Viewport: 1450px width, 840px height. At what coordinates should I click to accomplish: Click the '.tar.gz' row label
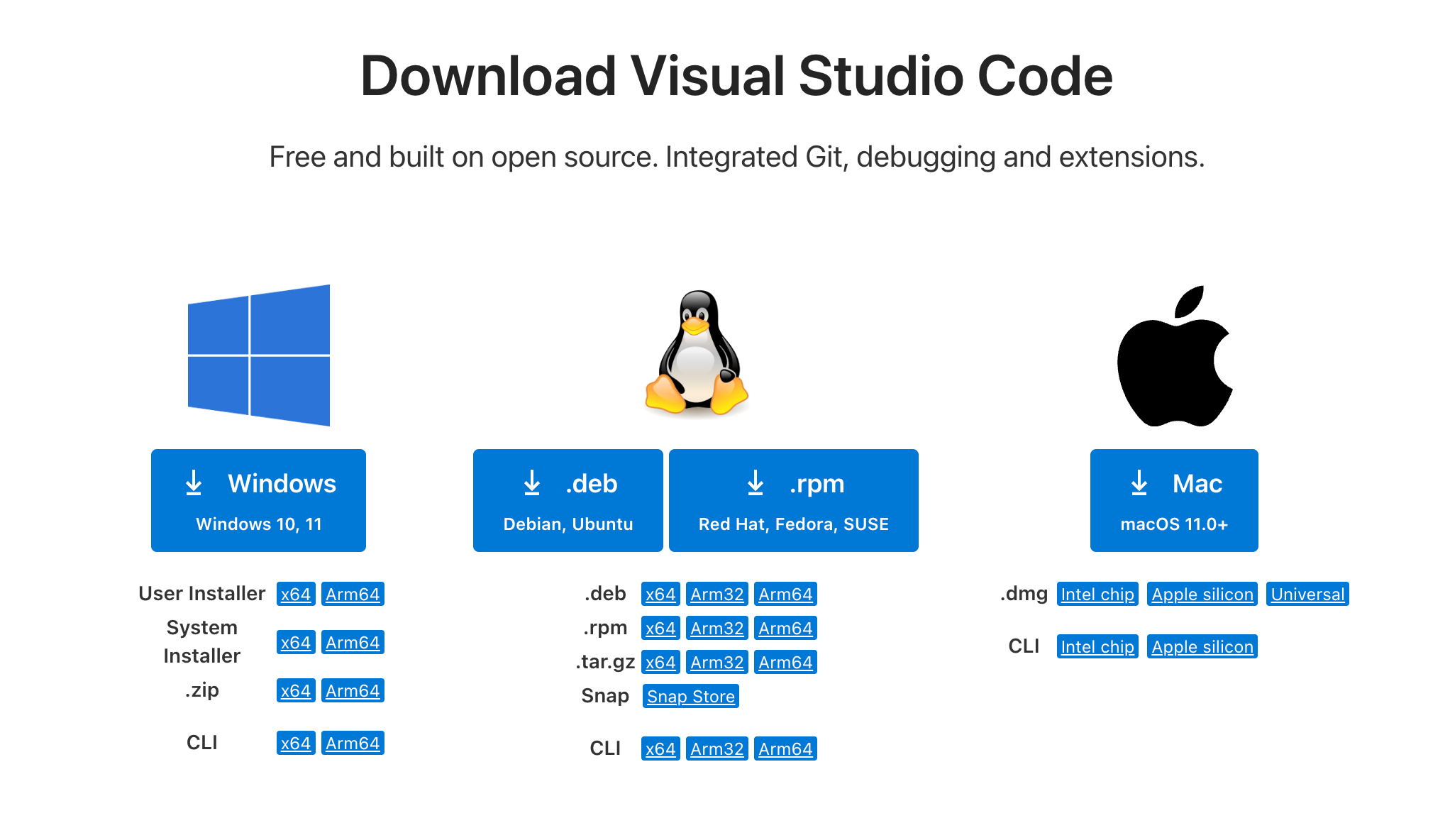[x=605, y=661]
